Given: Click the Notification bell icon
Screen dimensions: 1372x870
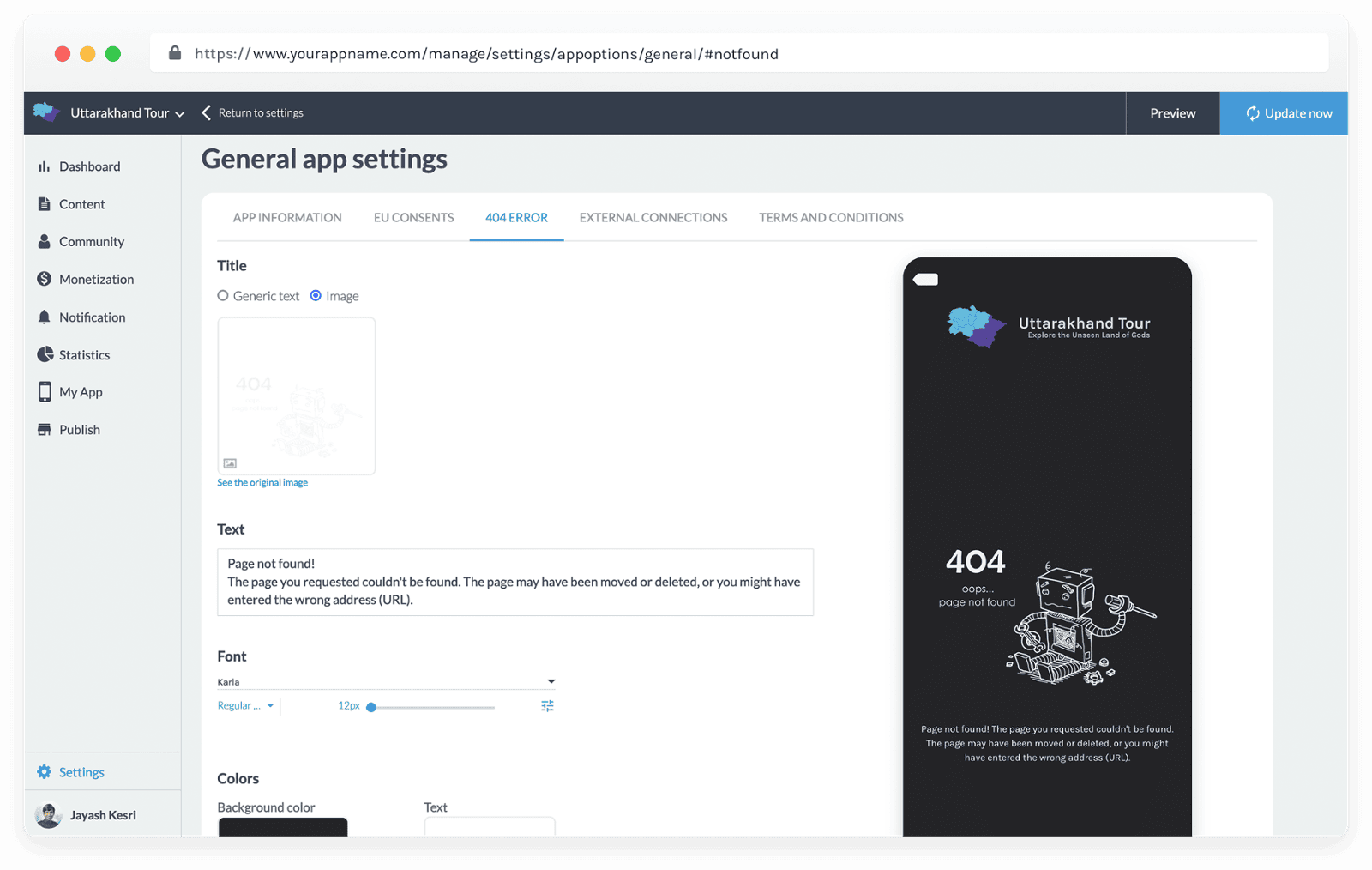Looking at the screenshot, I should click(x=44, y=317).
